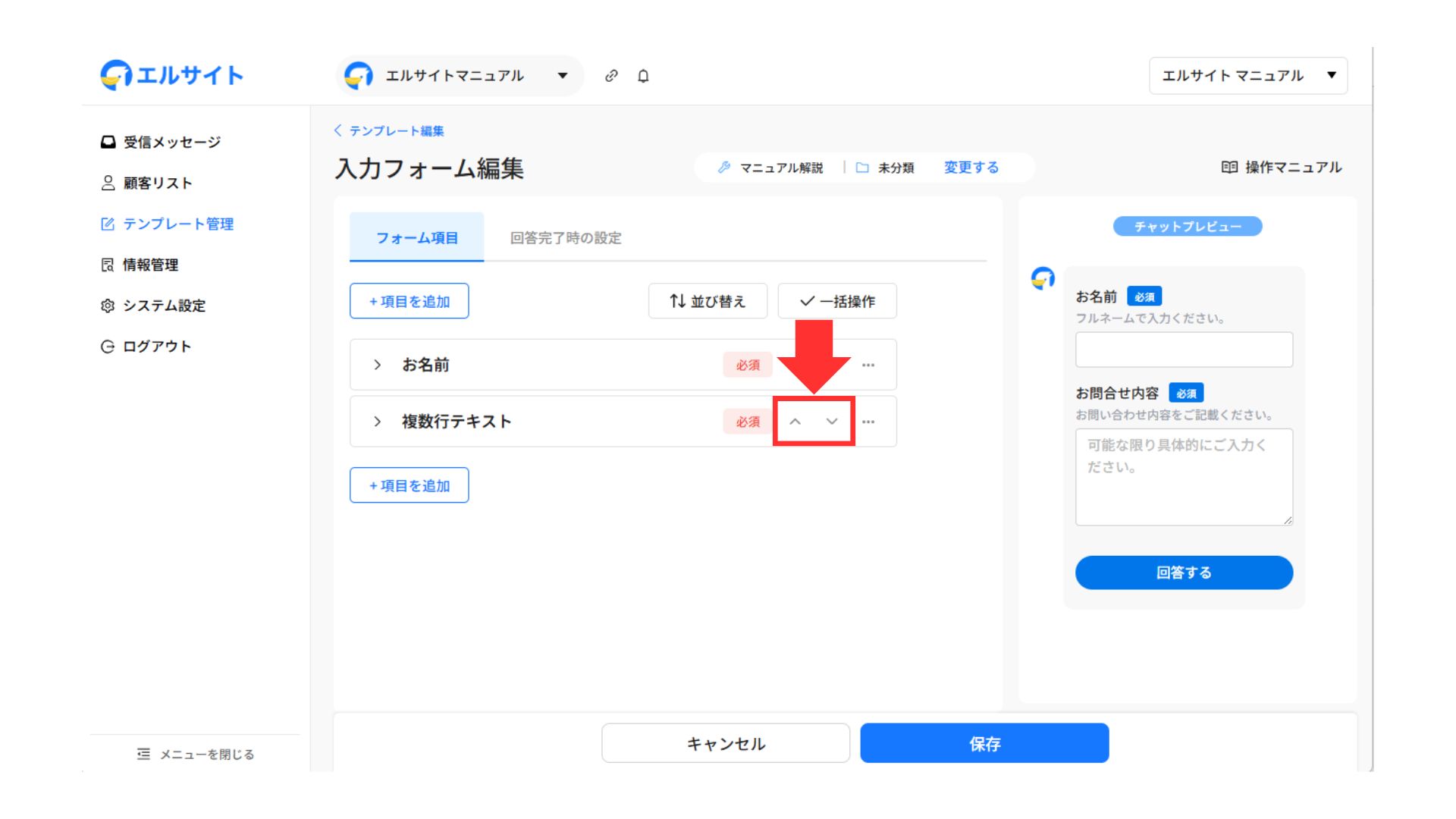
Task: Open 操作マニュアル book icon link
Action: point(1281,167)
